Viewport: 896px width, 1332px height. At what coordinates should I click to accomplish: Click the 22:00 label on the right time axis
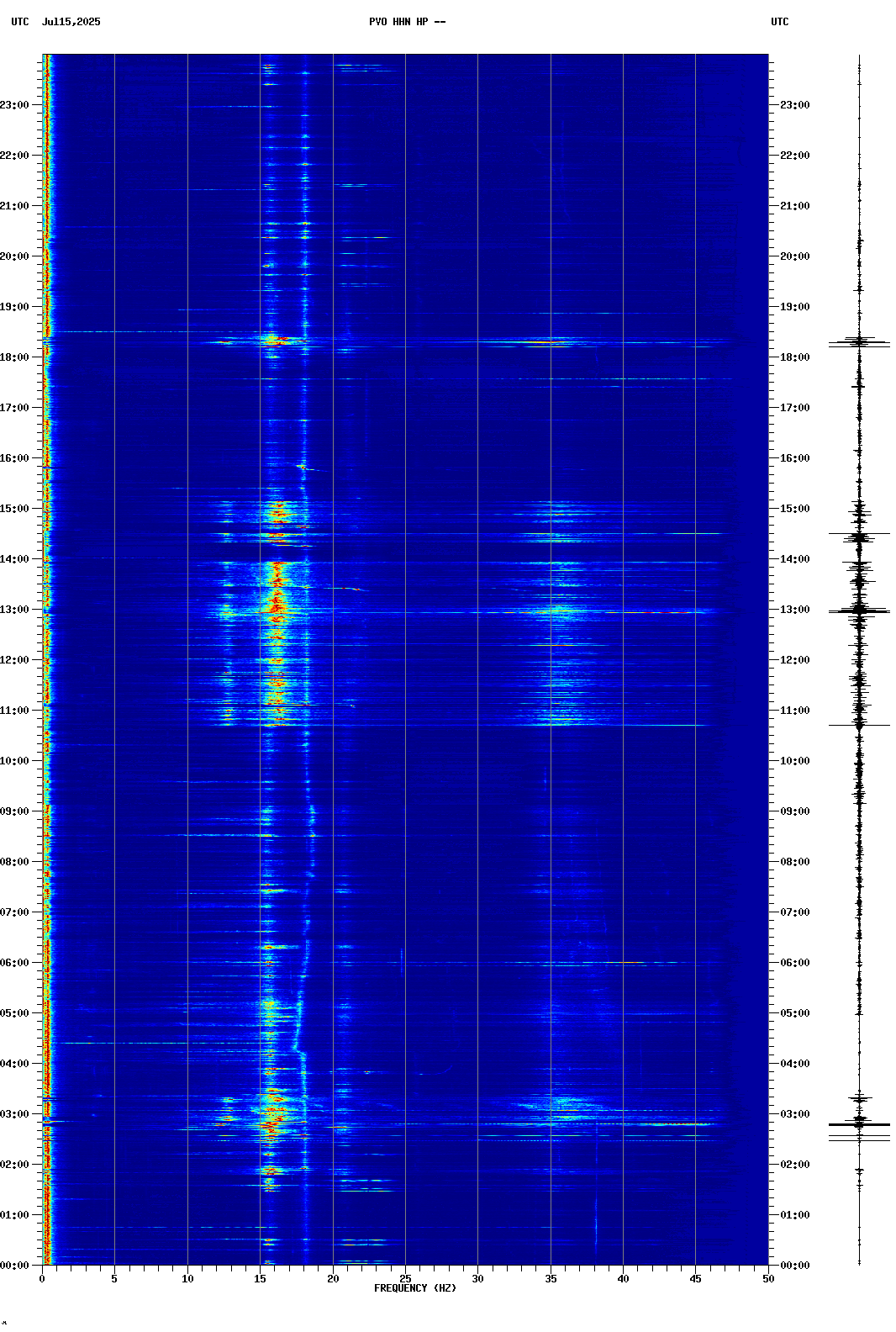(795, 156)
